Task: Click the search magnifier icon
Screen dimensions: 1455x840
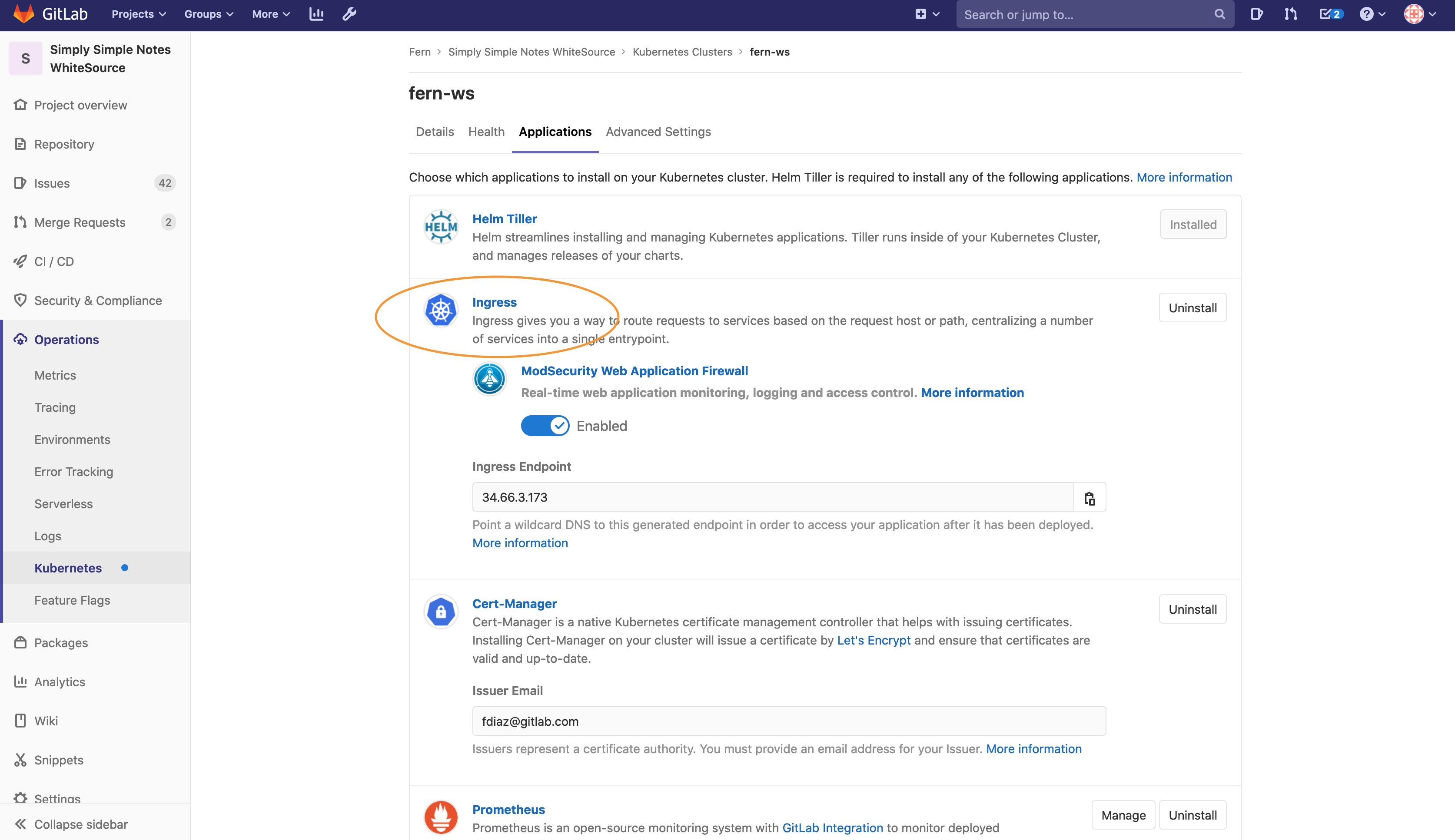Action: point(1219,14)
